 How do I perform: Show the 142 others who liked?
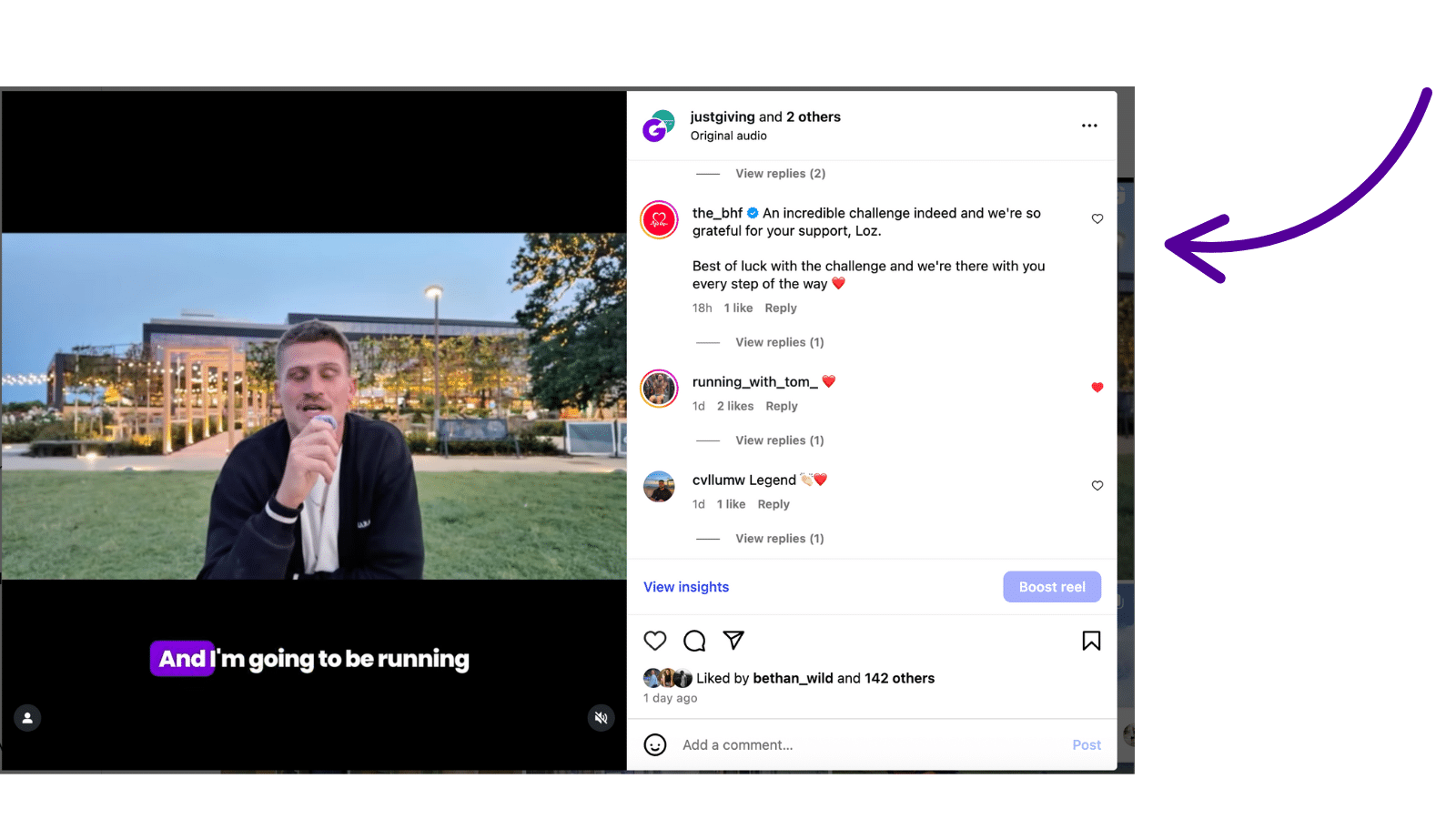tap(899, 678)
